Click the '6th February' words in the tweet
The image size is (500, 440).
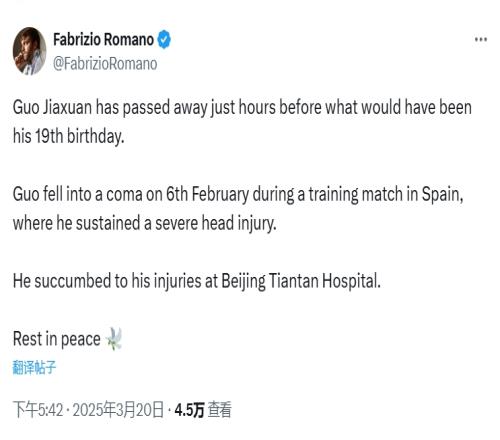pyautogui.click(x=207, y=194)
